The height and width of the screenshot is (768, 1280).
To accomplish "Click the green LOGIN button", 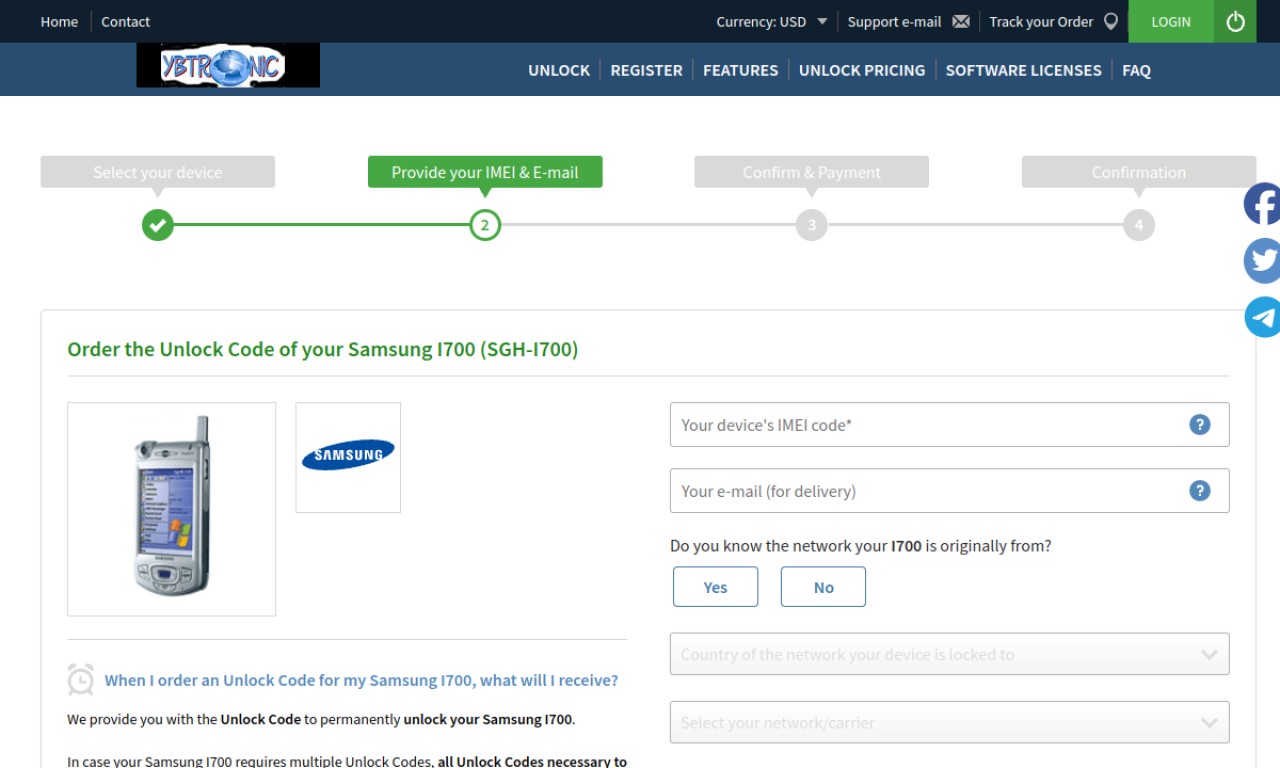I will coord(1171,21).
